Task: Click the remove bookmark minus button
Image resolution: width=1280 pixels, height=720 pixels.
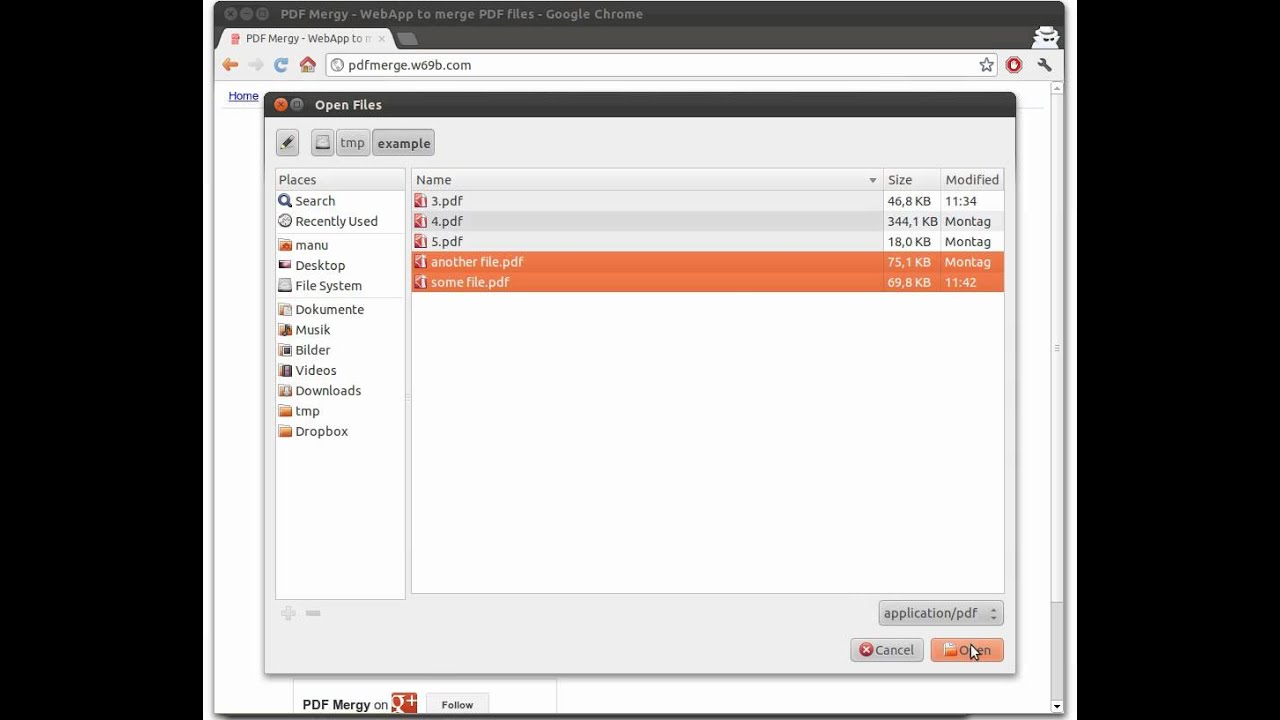Action: tap(313, 613)
